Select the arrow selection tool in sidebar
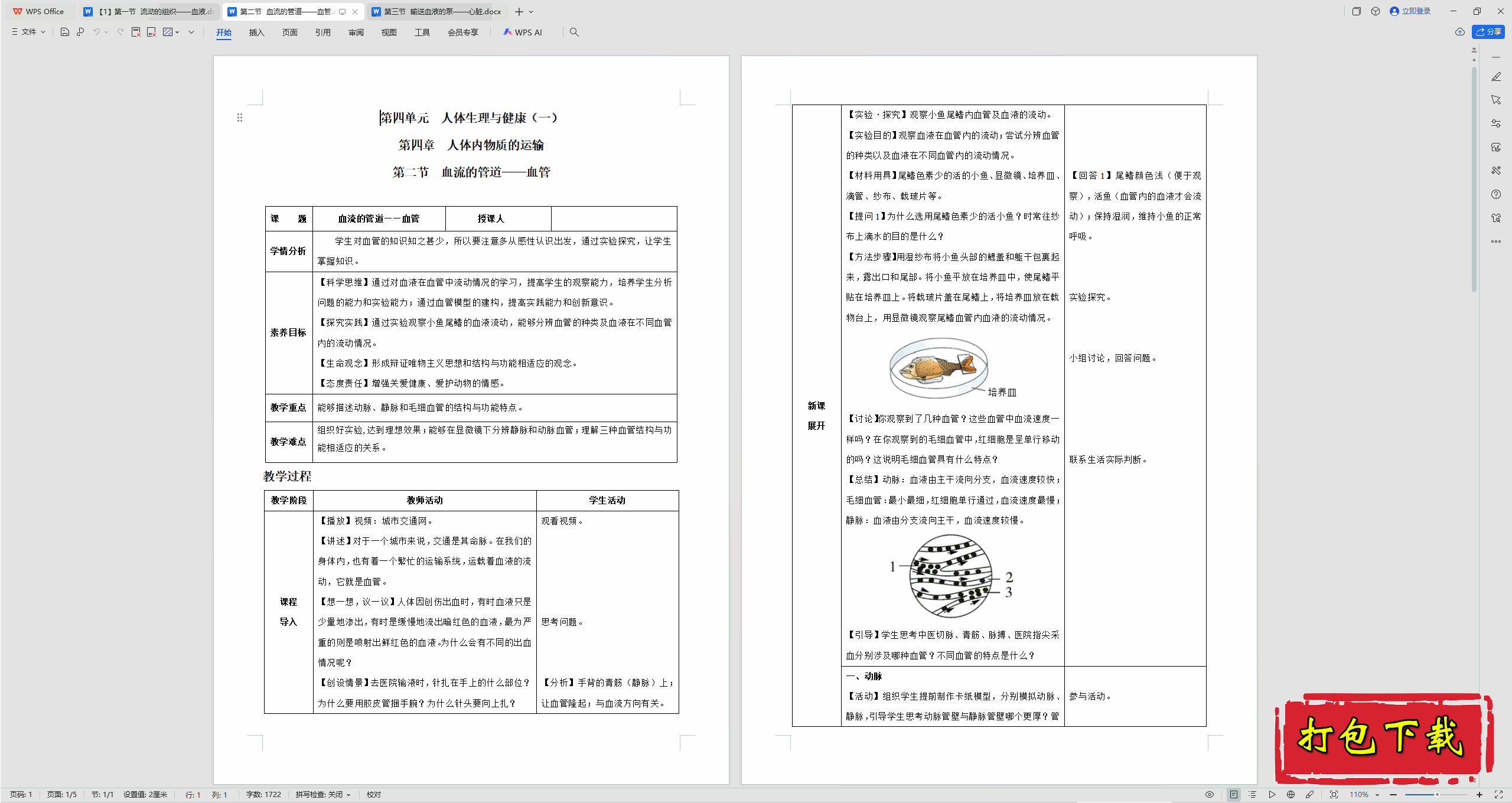 1495,100
